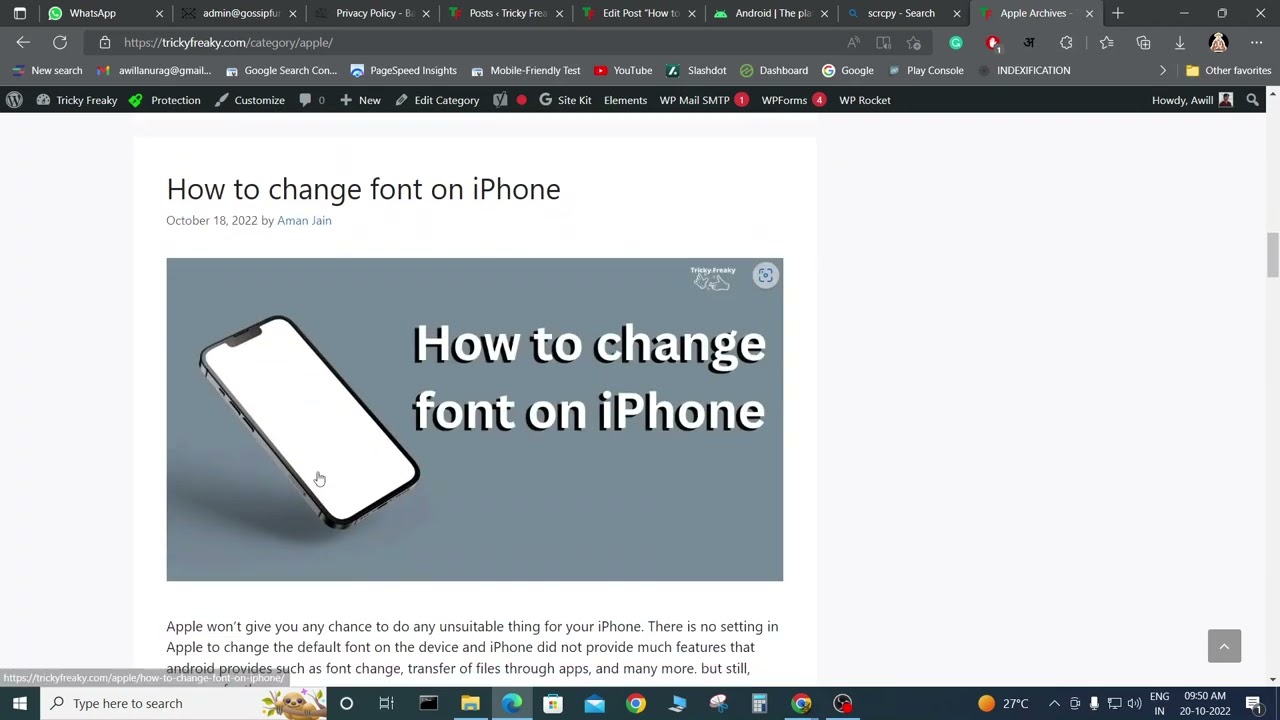Switch to the Posts ‹ Tricky Freaky tab

pyautogui.click(x=507, y=13)
